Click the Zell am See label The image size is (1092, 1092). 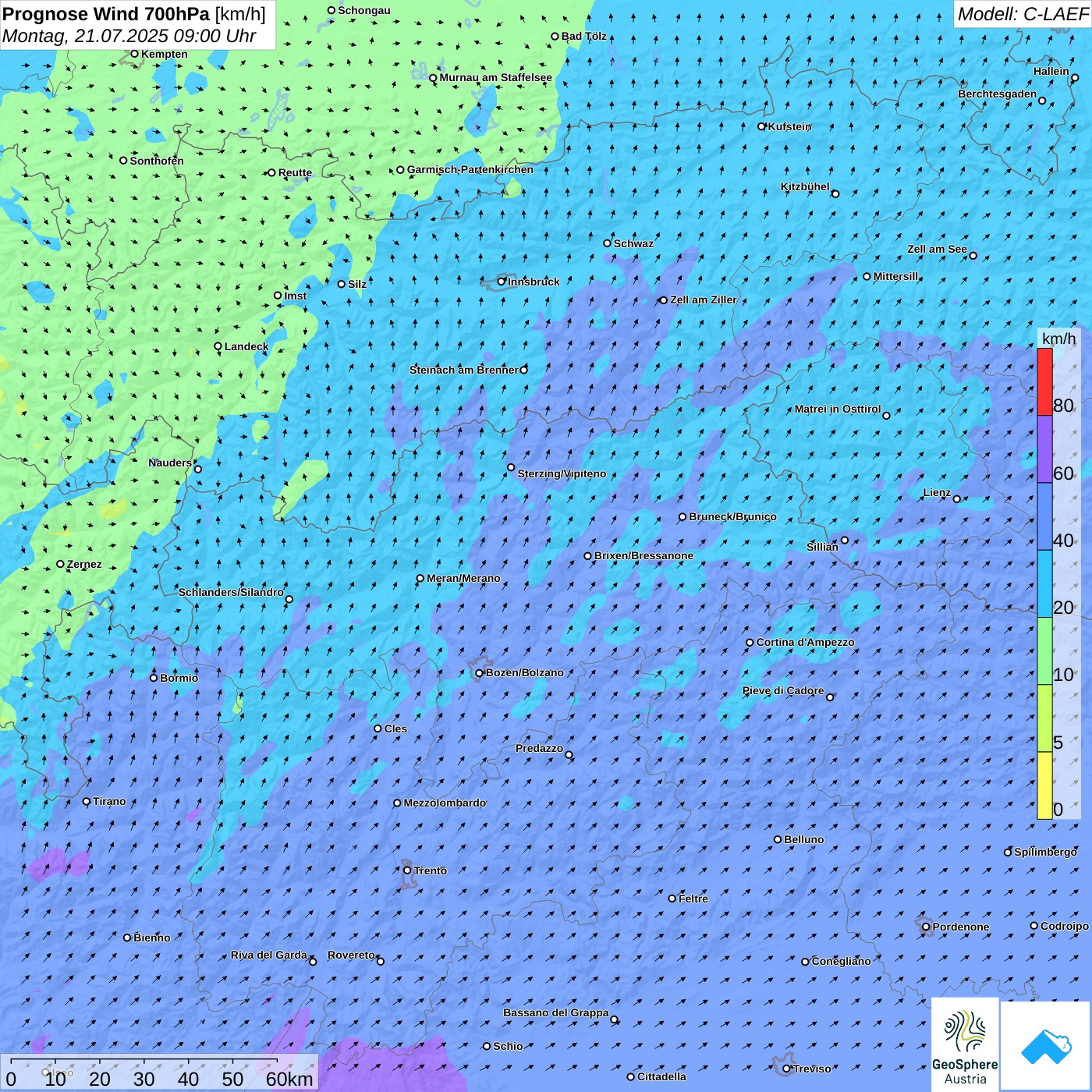click(937, 249)
